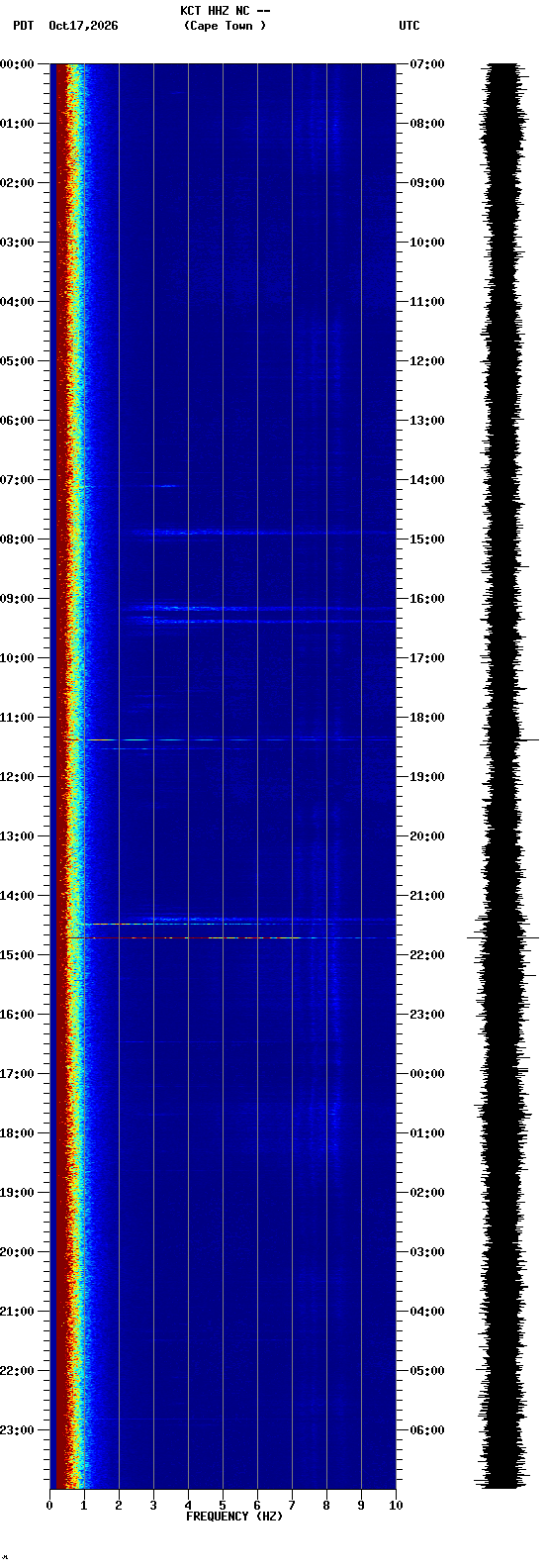546x1568 pixels.
Task: Select the 10:00 label on the PDT axis
Action: click(x=17, y=658)
